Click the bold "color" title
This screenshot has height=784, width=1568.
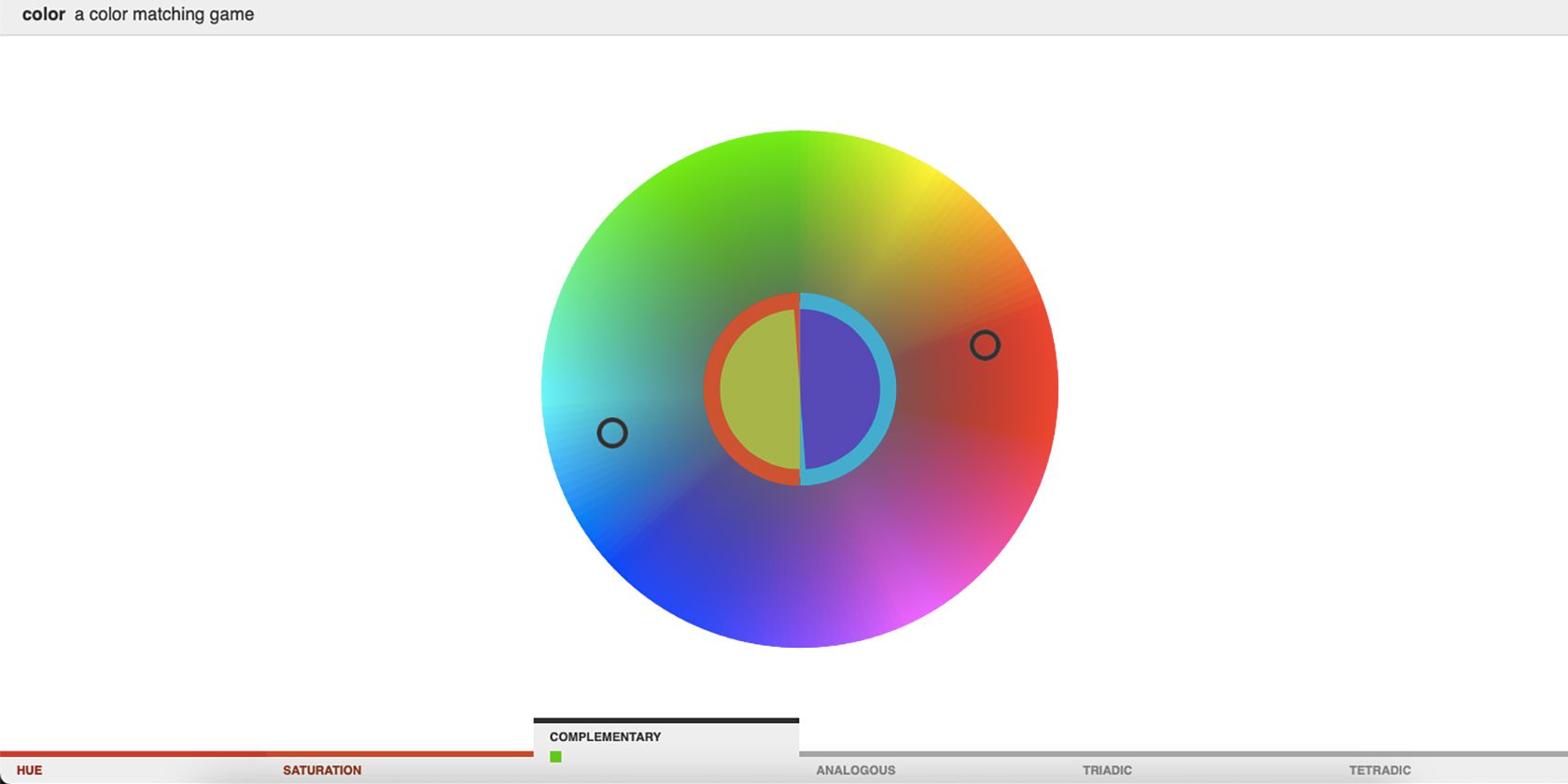coord(44,15)
